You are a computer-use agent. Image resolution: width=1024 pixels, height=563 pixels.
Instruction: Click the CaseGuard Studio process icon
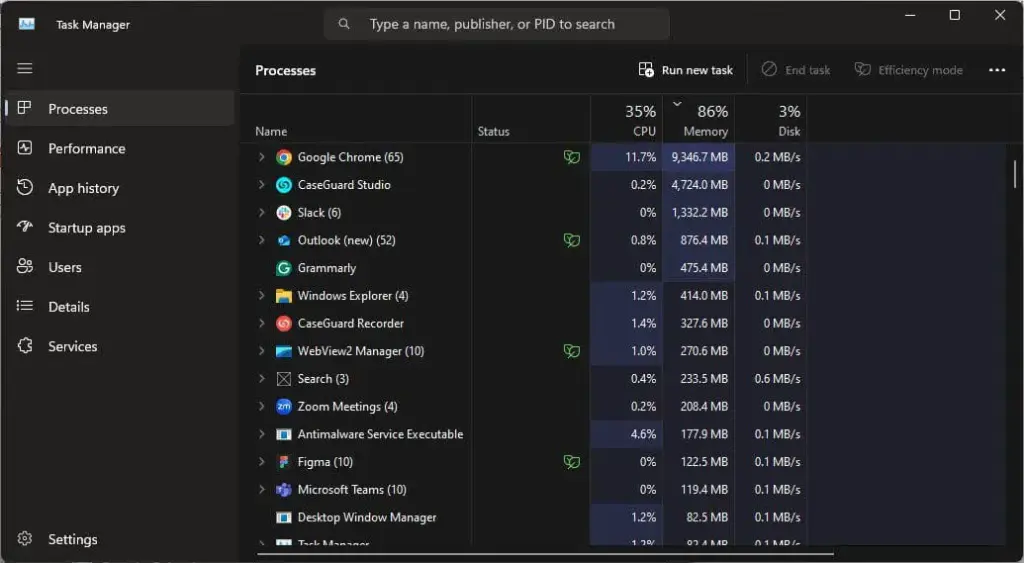283,185
